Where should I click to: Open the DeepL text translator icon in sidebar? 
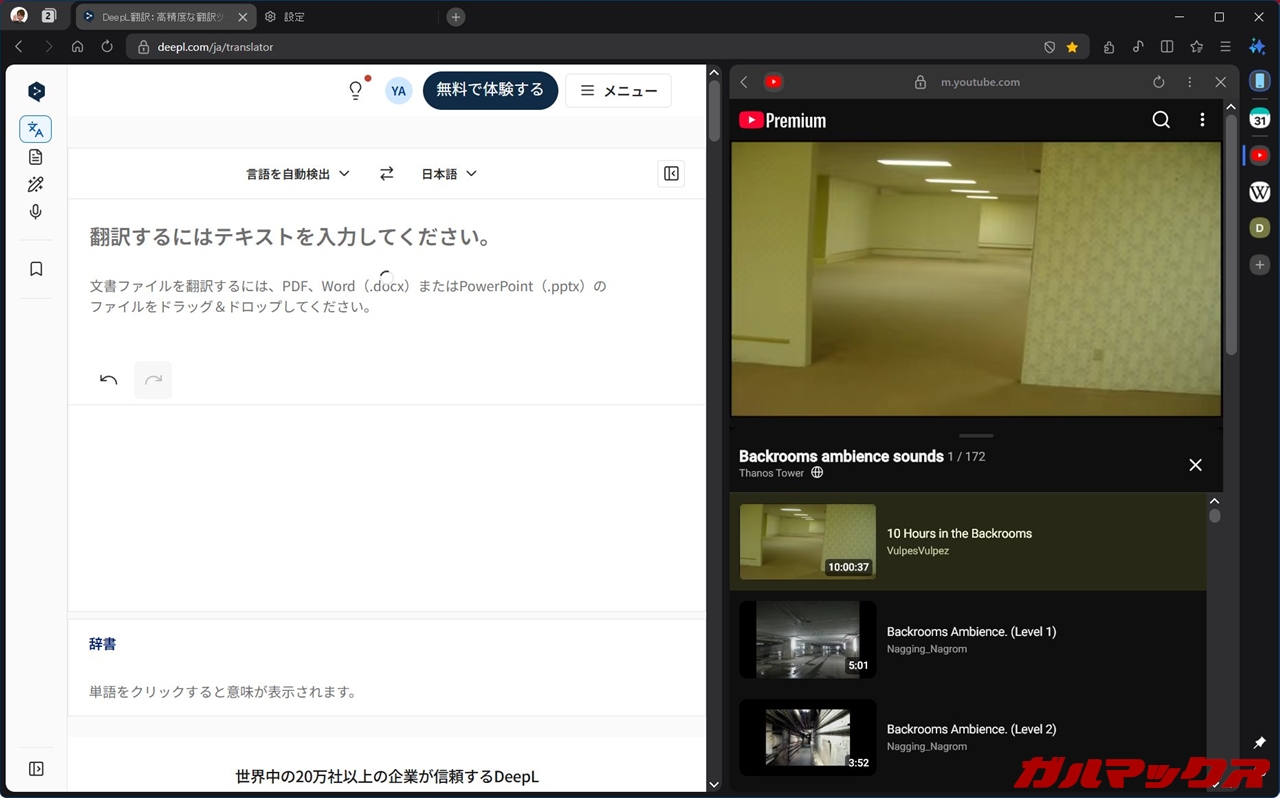[x=36, y=129]
